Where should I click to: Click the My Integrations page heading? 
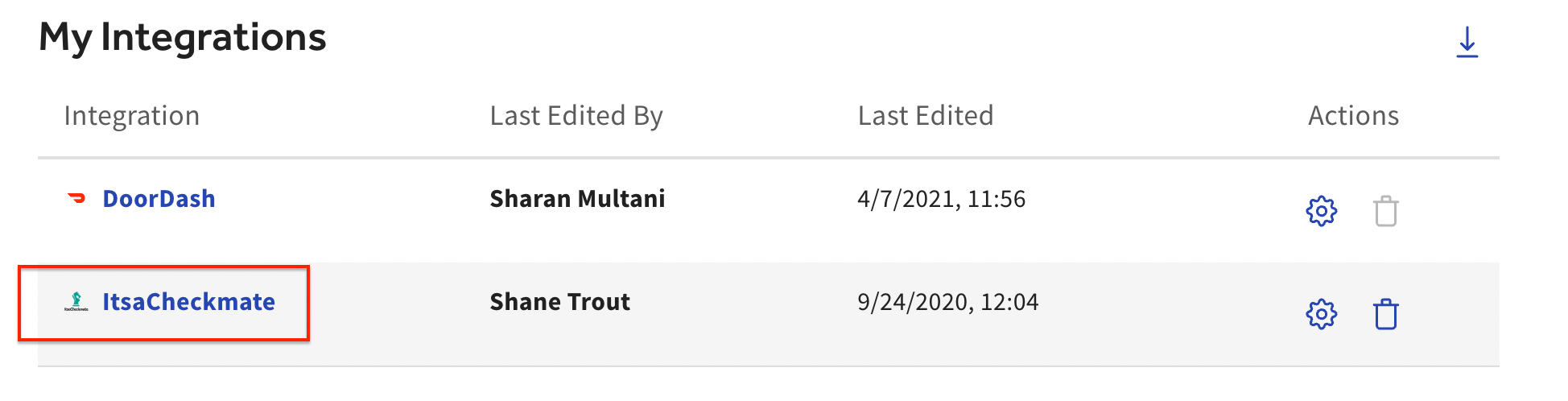coord(183,38)
